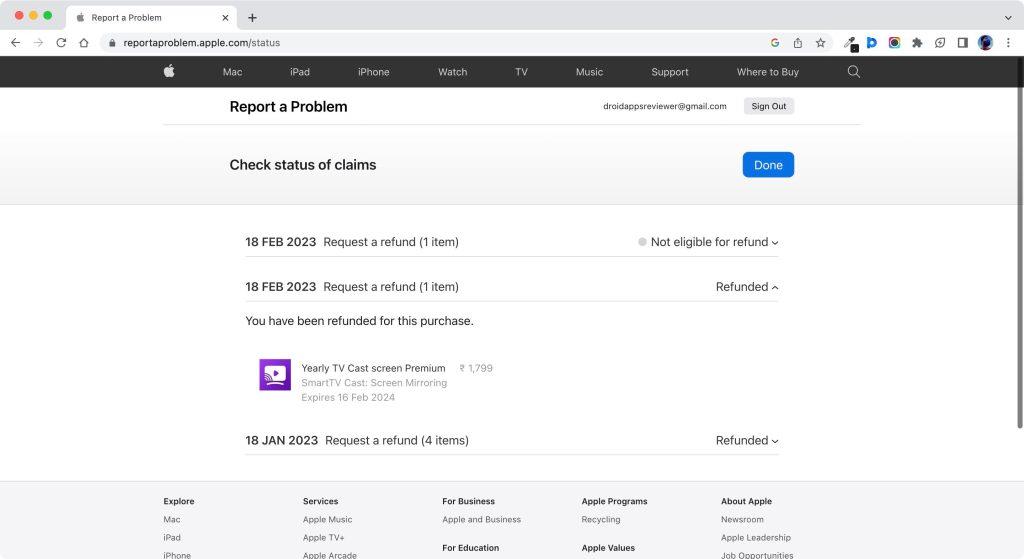Open the Chrome three-dot menu

[x=1008, y=42]
